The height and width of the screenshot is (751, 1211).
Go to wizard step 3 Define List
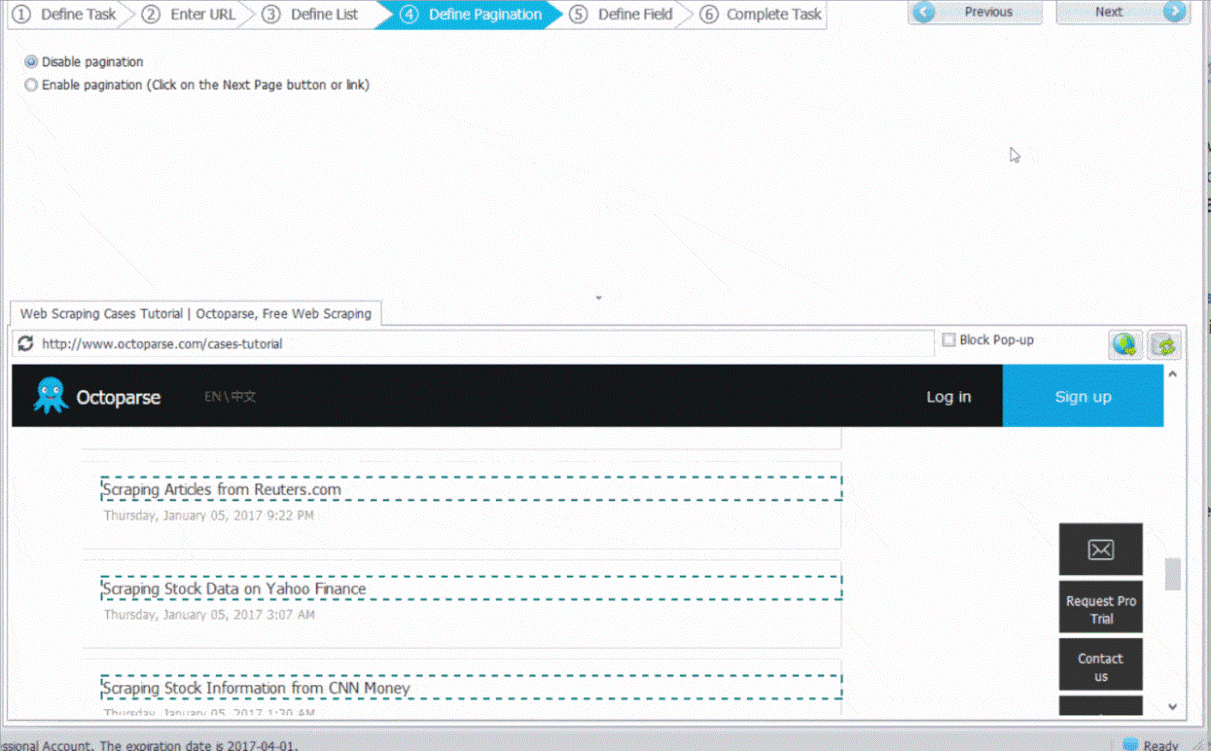coord(312,14)
